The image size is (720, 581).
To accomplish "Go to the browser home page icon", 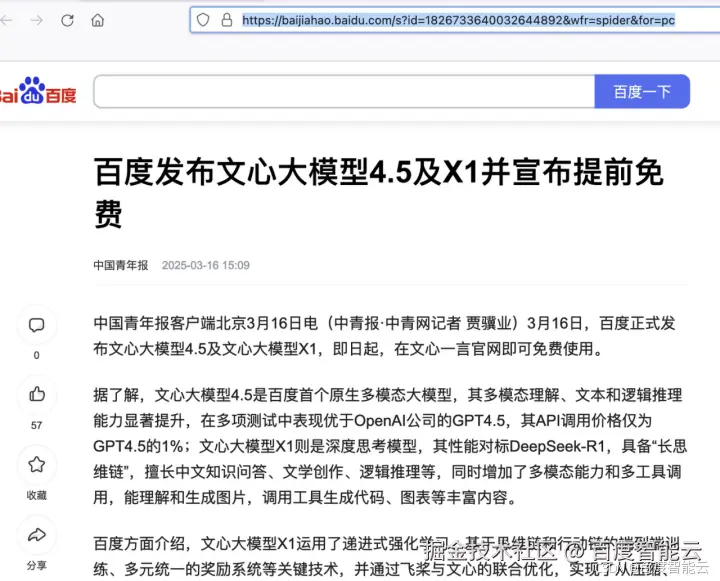I will pyautogui.click(x=98, y=20).
